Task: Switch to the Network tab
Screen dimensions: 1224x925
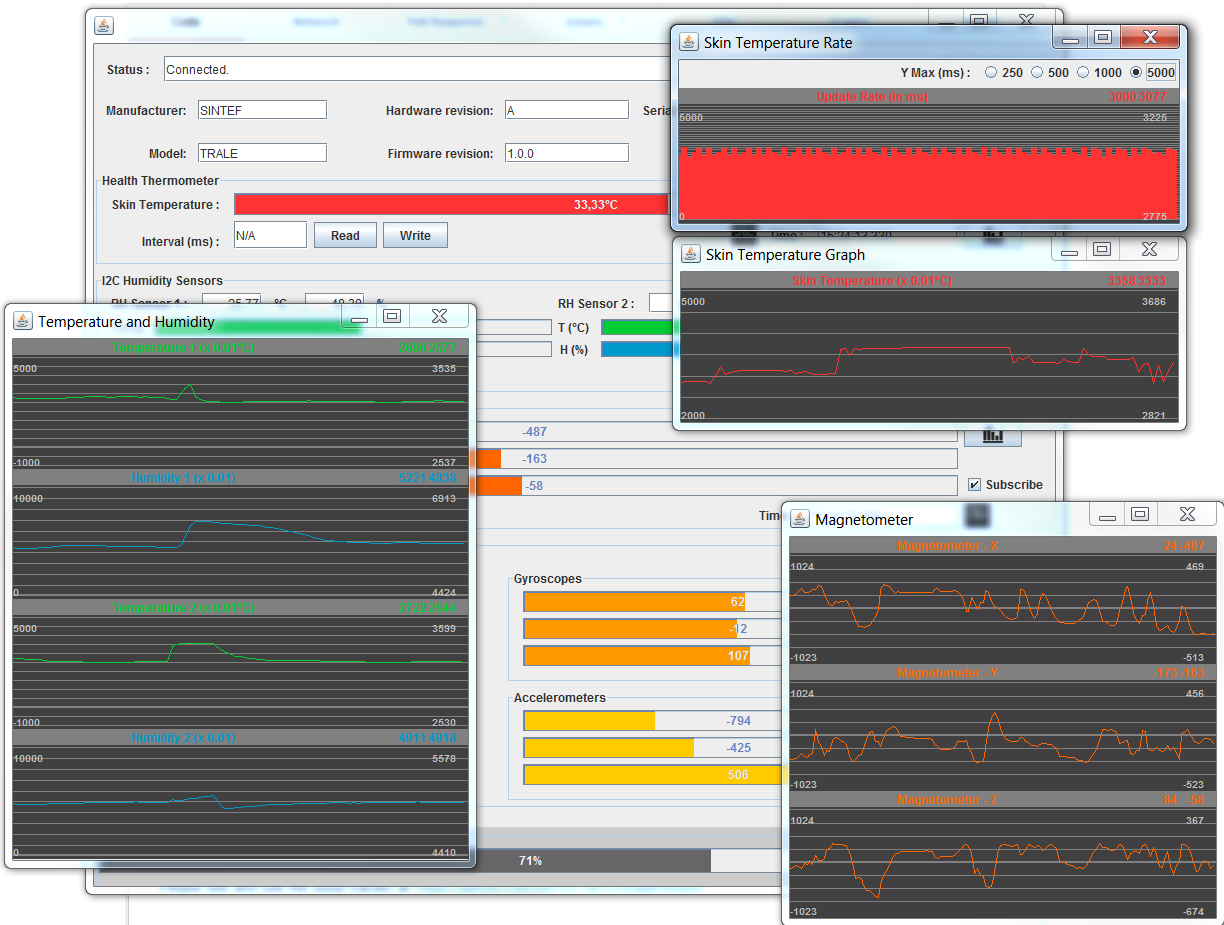Action: pyautogui.click(x=316, y=21)
